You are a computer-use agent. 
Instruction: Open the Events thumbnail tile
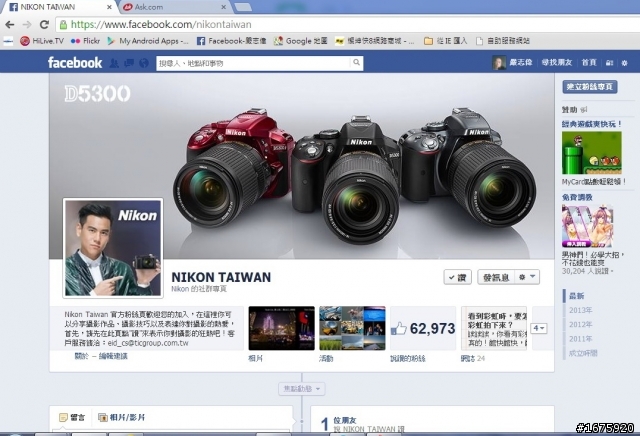click(x=352, y=328)
